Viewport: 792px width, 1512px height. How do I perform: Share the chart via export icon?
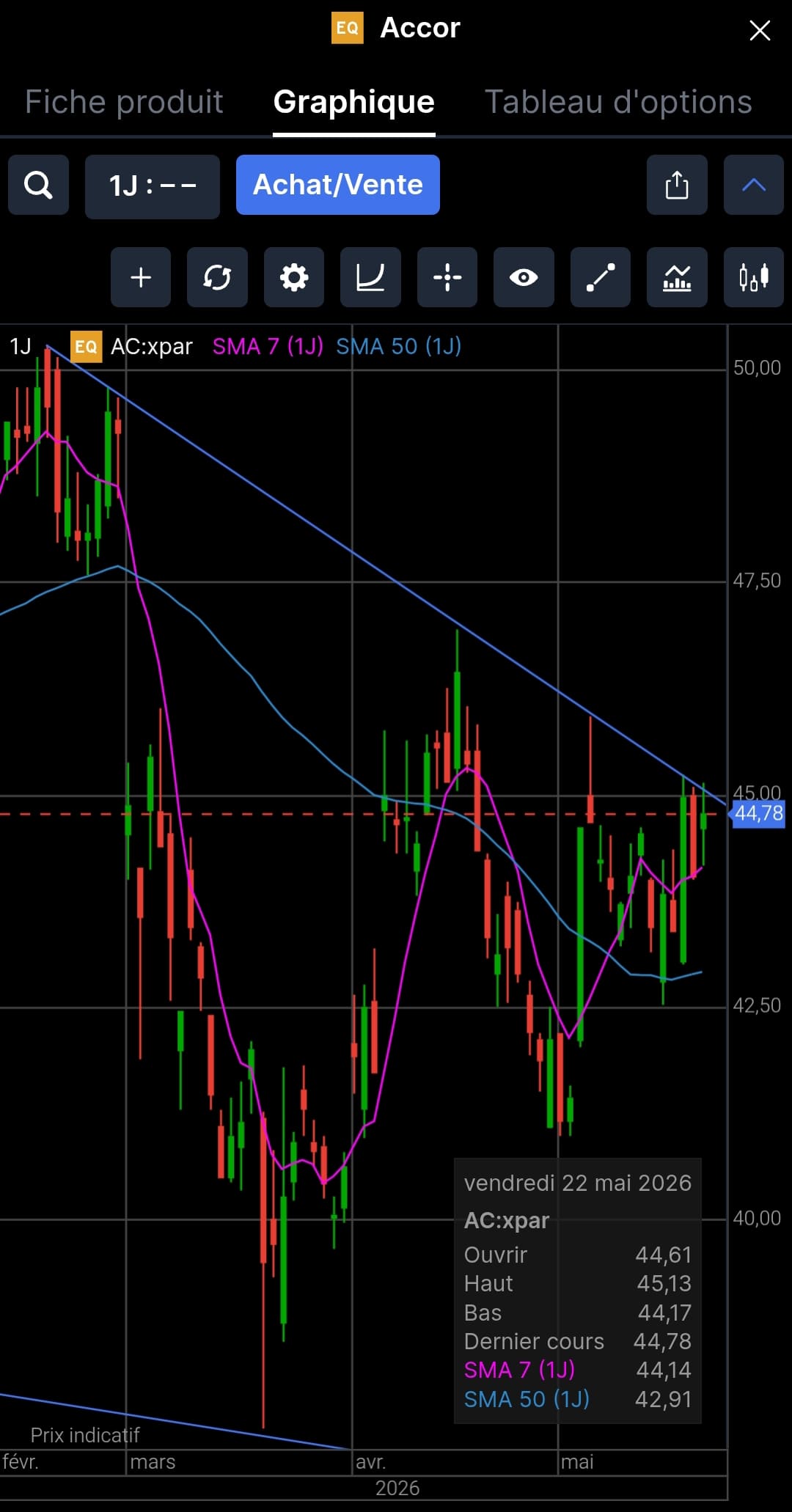click(x=677, y=185)
